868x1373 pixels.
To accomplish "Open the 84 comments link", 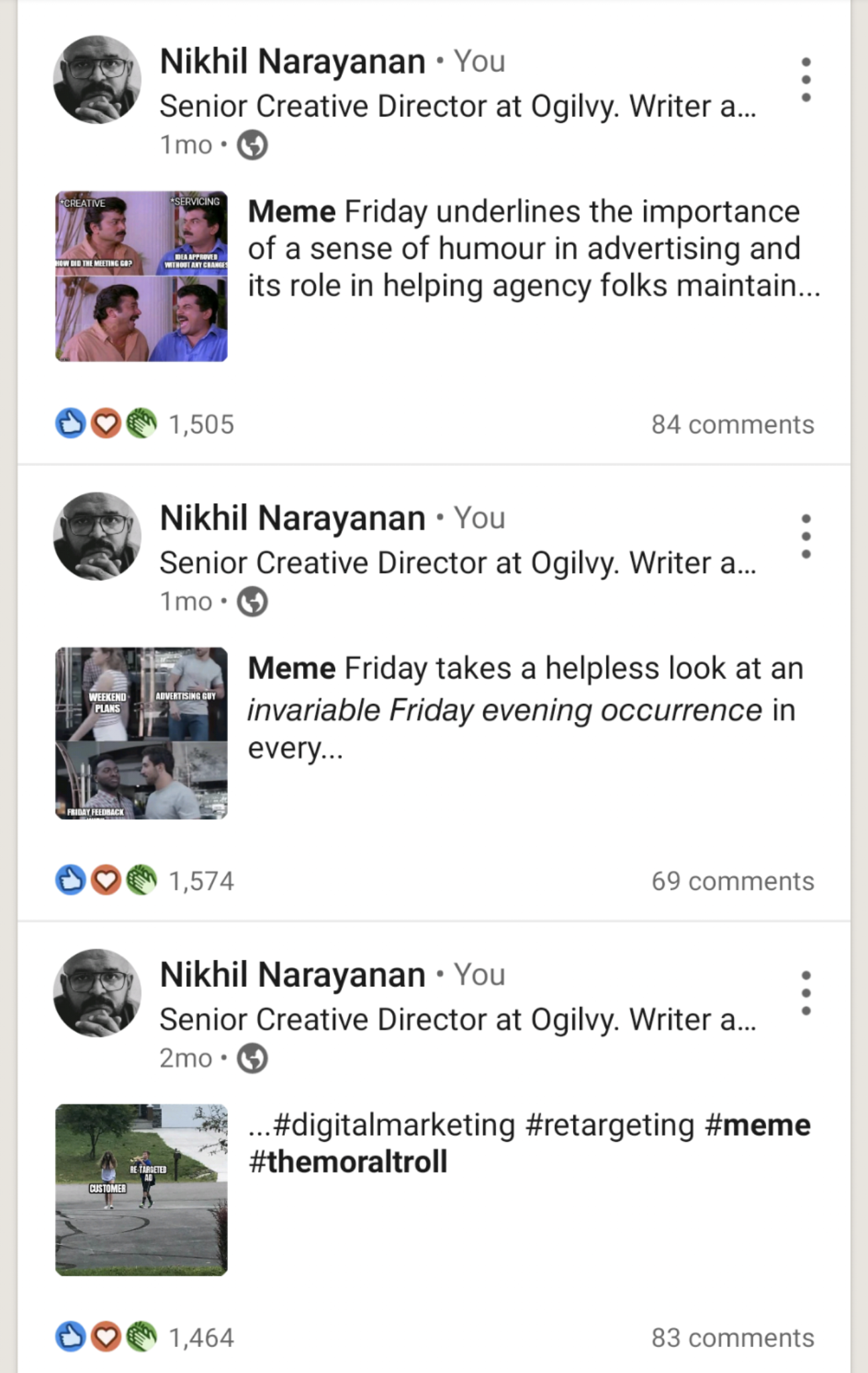I will [x=732, y=424].
